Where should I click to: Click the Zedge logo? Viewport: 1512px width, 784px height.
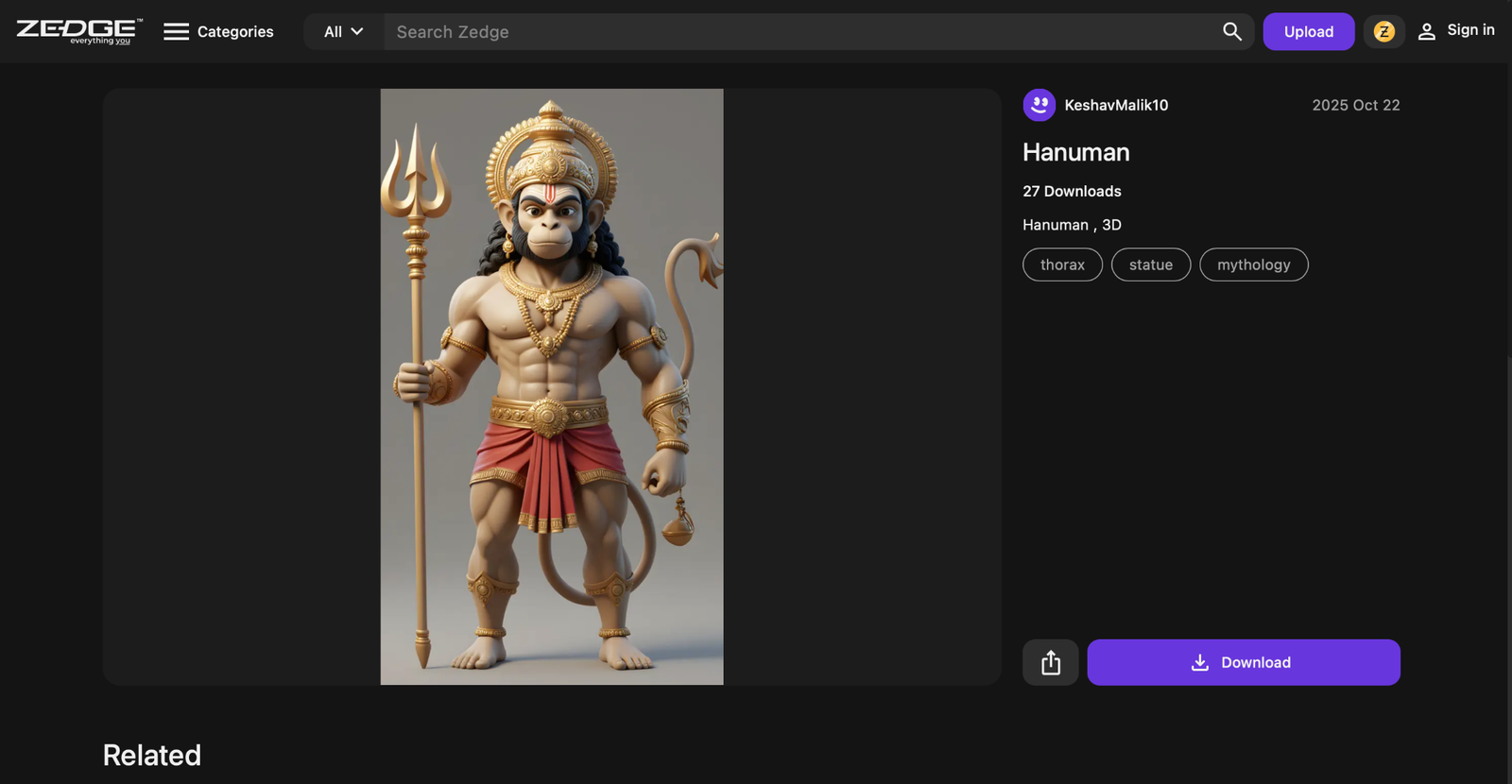click(x=79, y=31)
